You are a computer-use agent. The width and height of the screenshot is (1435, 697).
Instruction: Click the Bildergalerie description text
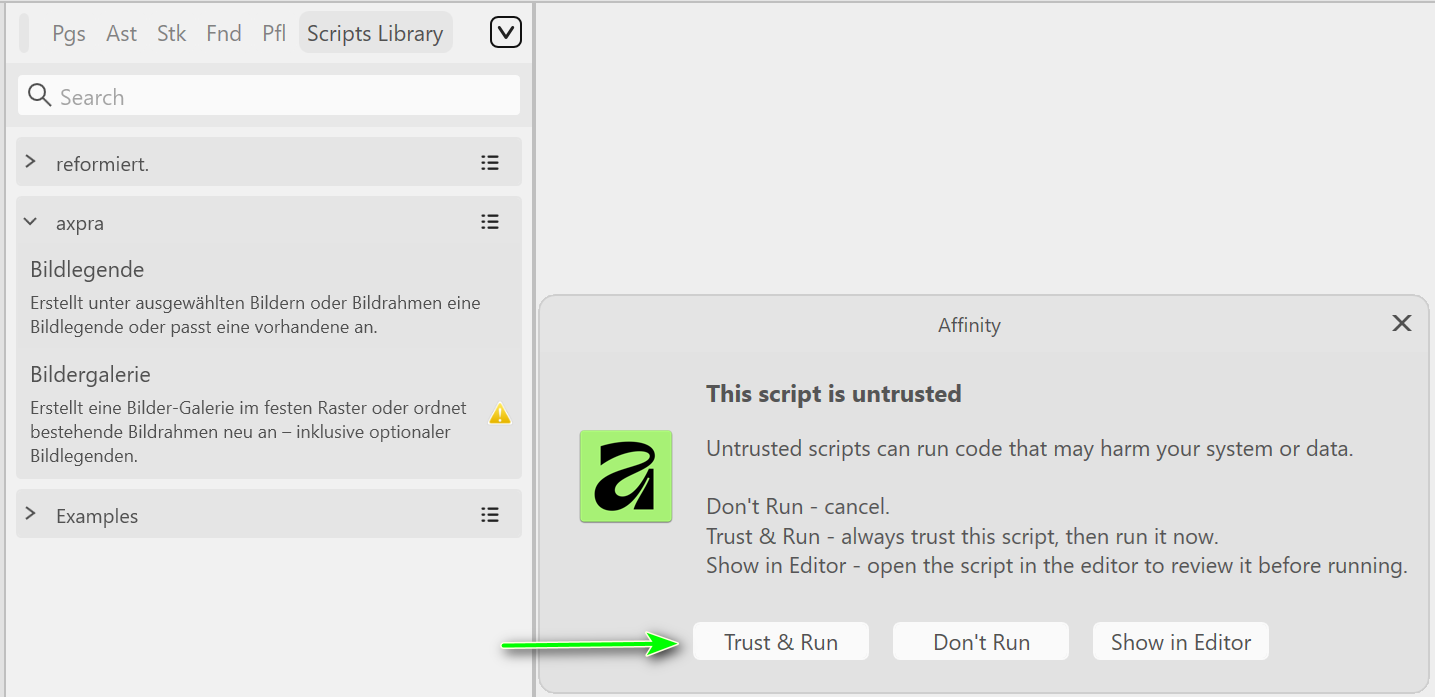coord(248,432)
